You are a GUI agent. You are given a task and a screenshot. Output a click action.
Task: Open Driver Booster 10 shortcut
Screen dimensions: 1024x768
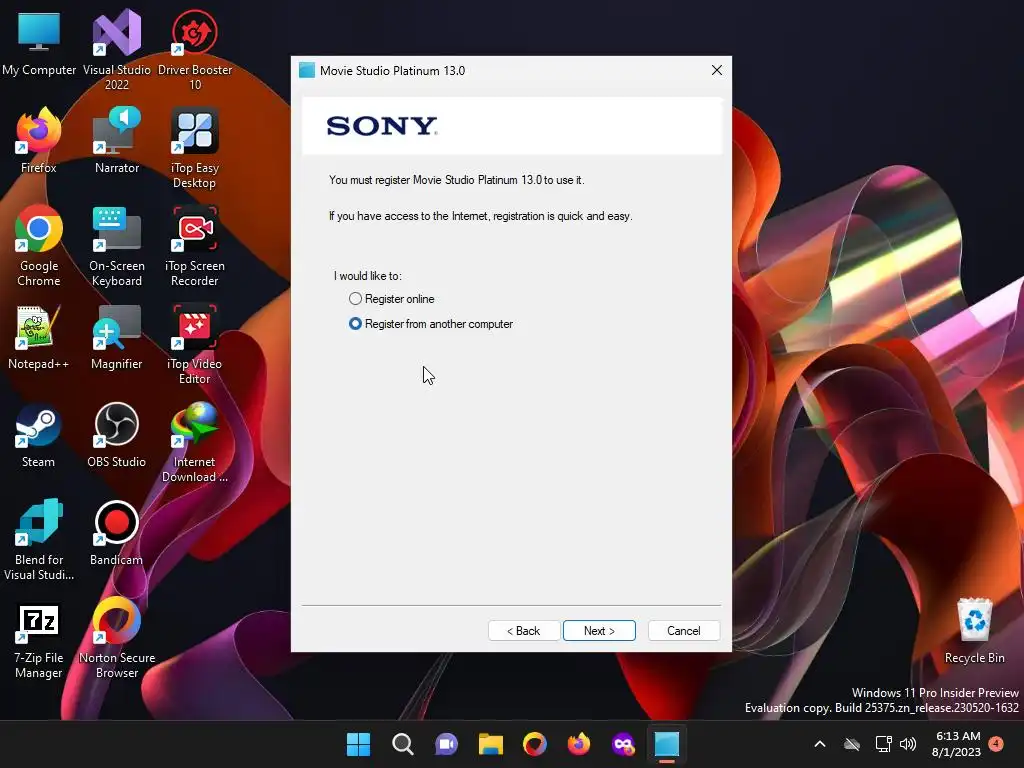click(x=195, y=50)
